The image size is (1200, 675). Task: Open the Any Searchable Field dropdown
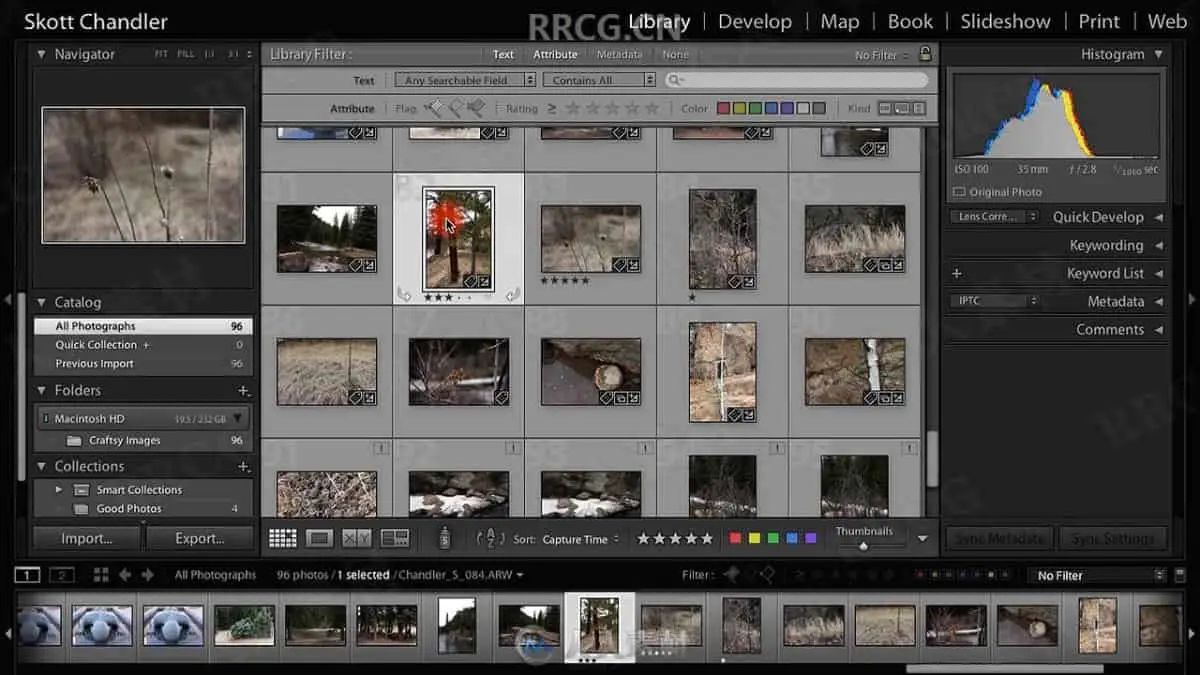click(465, 80)
